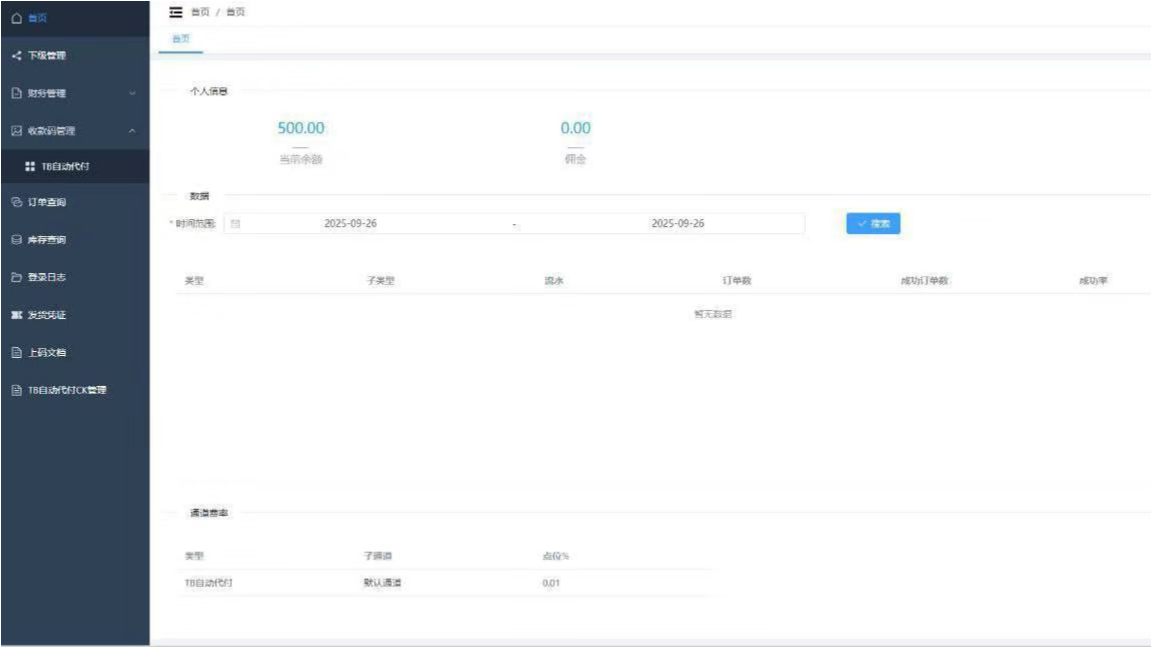
Task: Click the 类型 column header in data table
Action: [x=194, y=281]
